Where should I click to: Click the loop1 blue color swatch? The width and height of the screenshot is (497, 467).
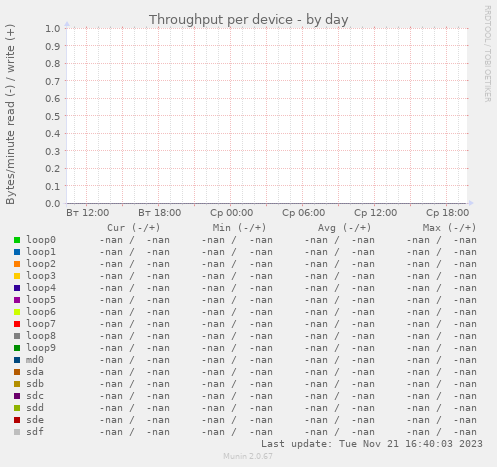click(x=17, y=252)
